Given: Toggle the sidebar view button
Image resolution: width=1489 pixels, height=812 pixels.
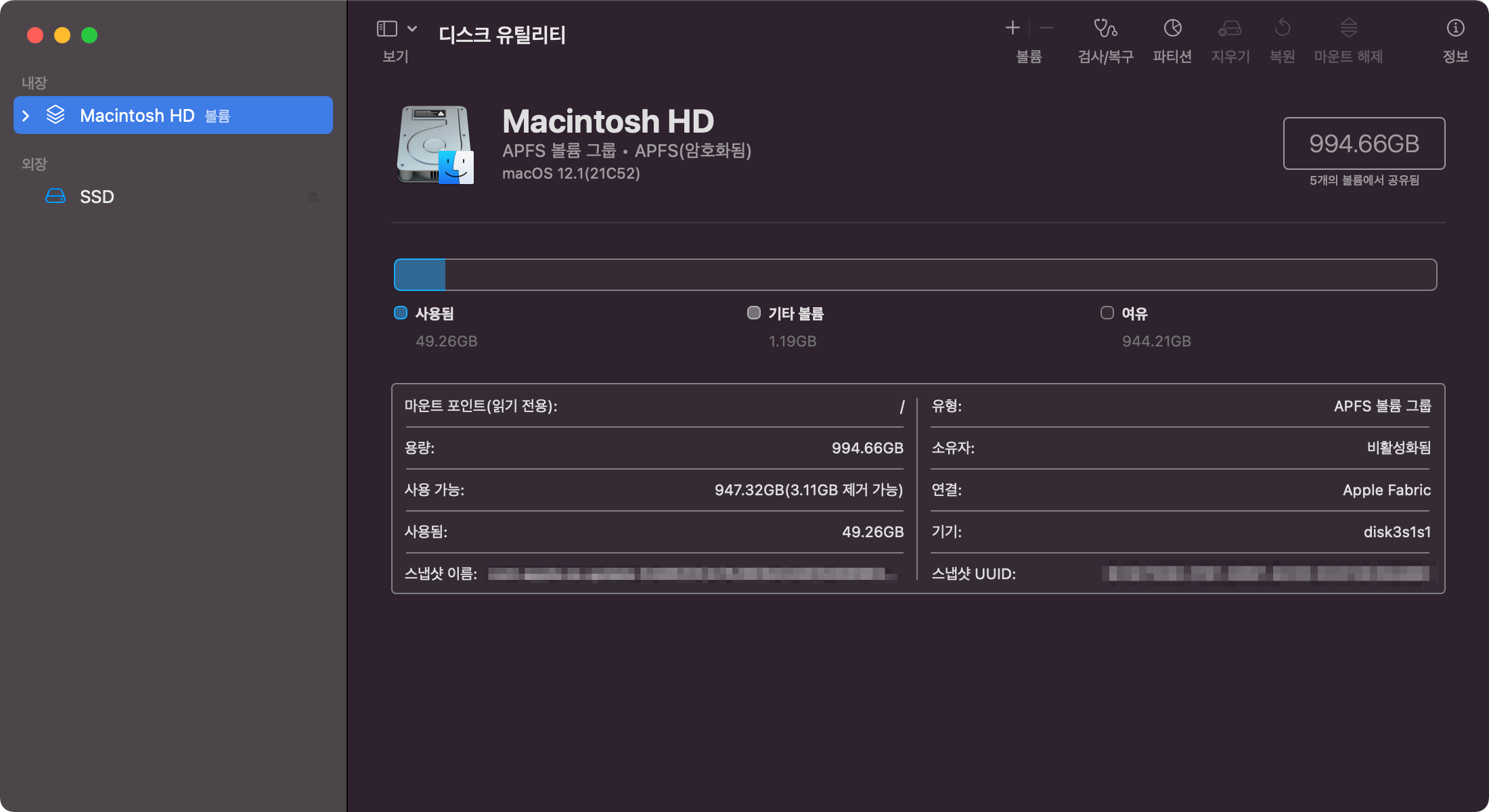Looking at the screenshot, I should pyautogui.click(x=386, y=28).
